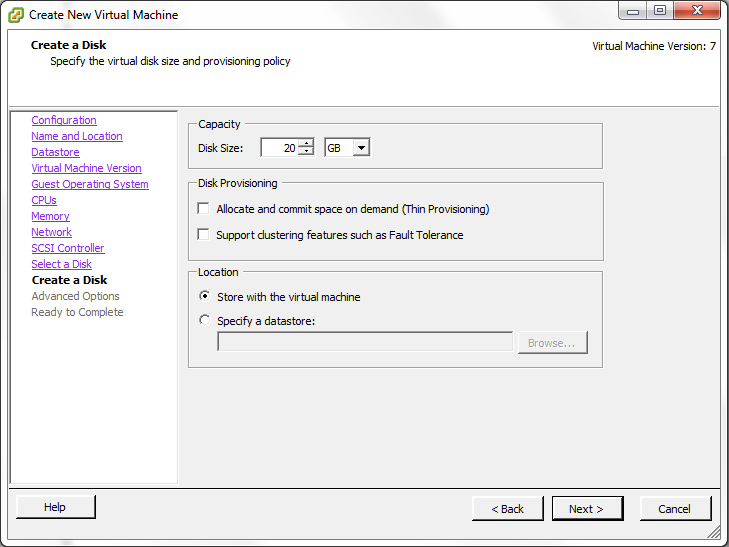Click the Disk Size: label
This screenshot has width=729, height=547.
pos(220,148)
